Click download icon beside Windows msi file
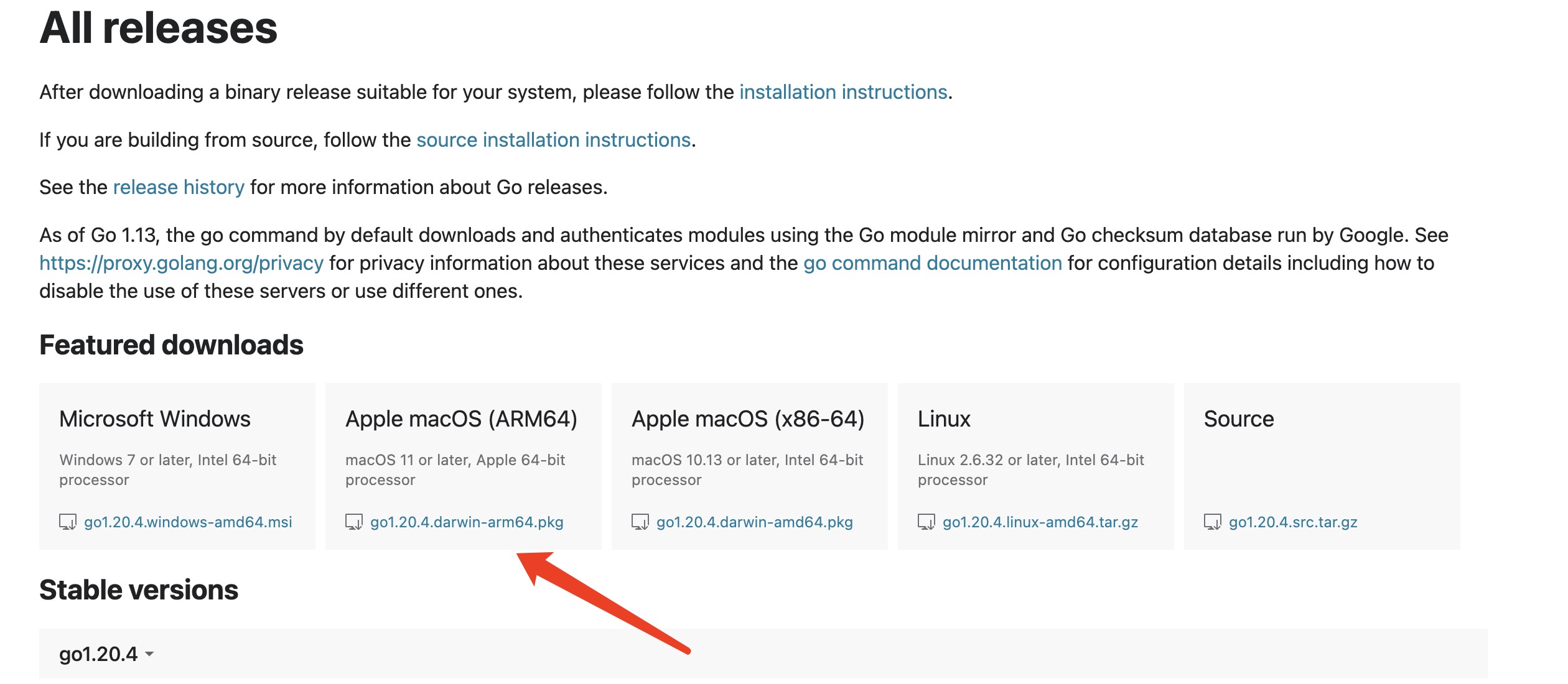 68,522
